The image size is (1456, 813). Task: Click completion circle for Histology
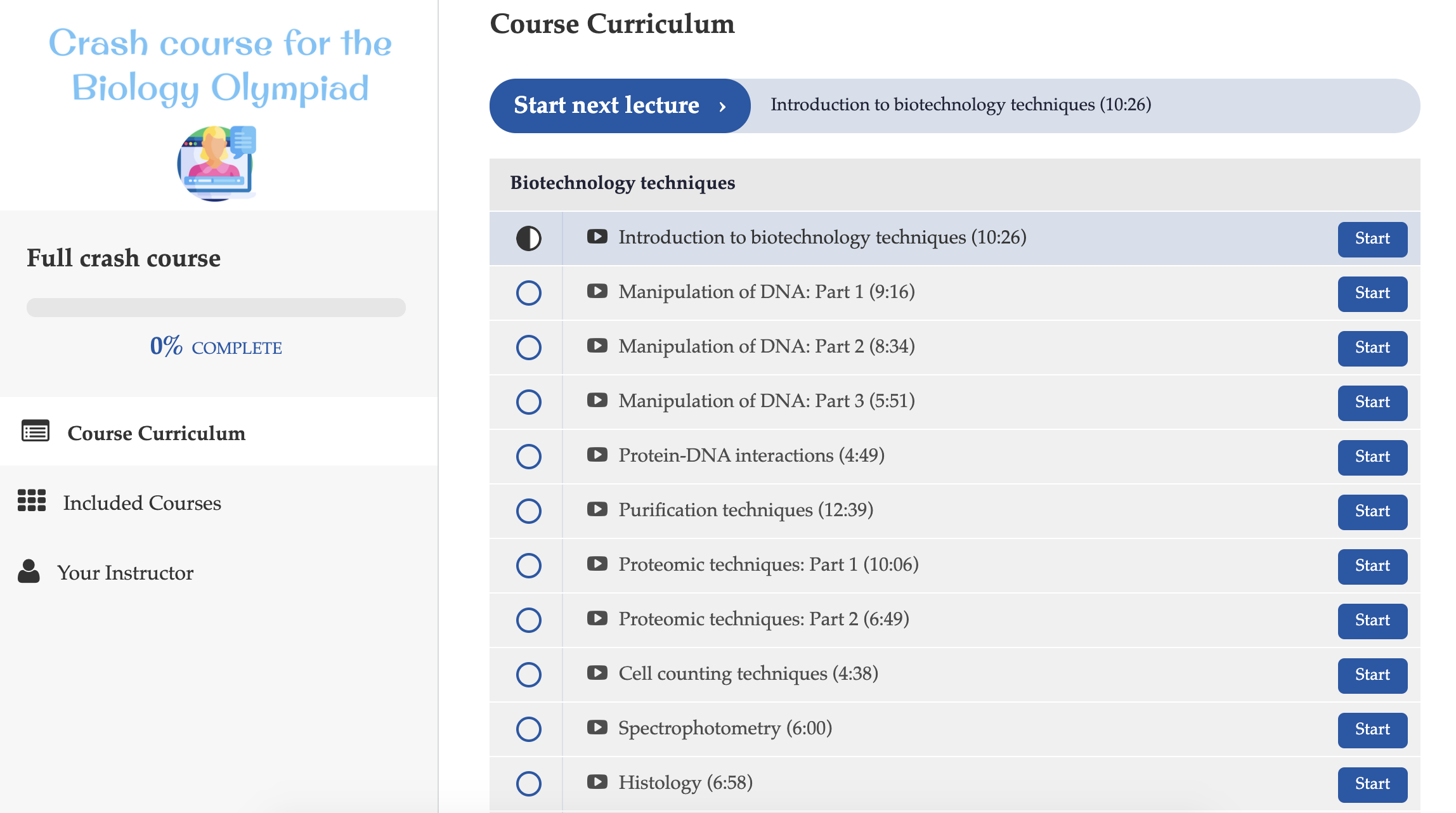(528, 784)
